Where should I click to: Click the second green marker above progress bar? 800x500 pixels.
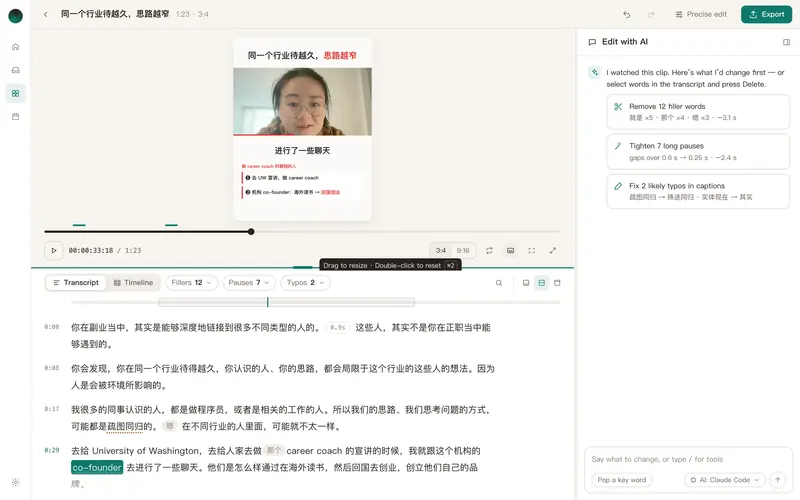[x=171, y=224]
